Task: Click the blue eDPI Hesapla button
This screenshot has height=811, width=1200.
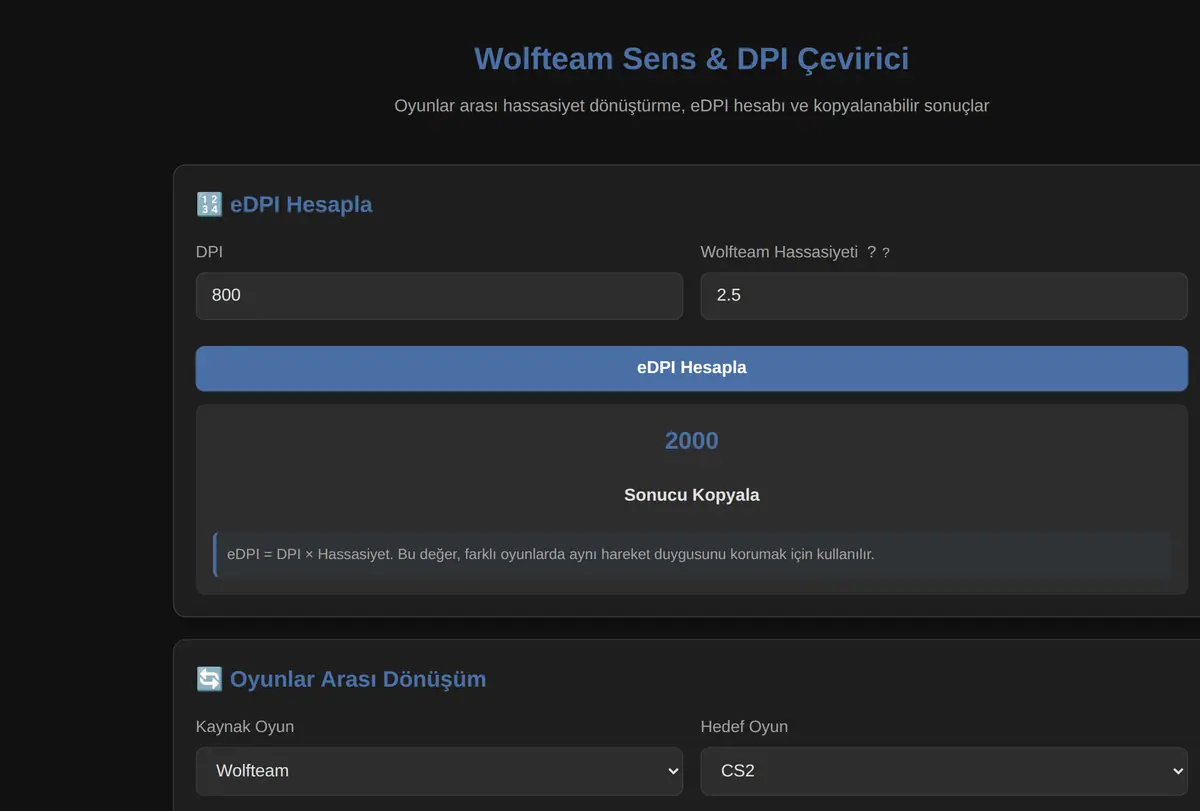Action: [x=691, y=368]
